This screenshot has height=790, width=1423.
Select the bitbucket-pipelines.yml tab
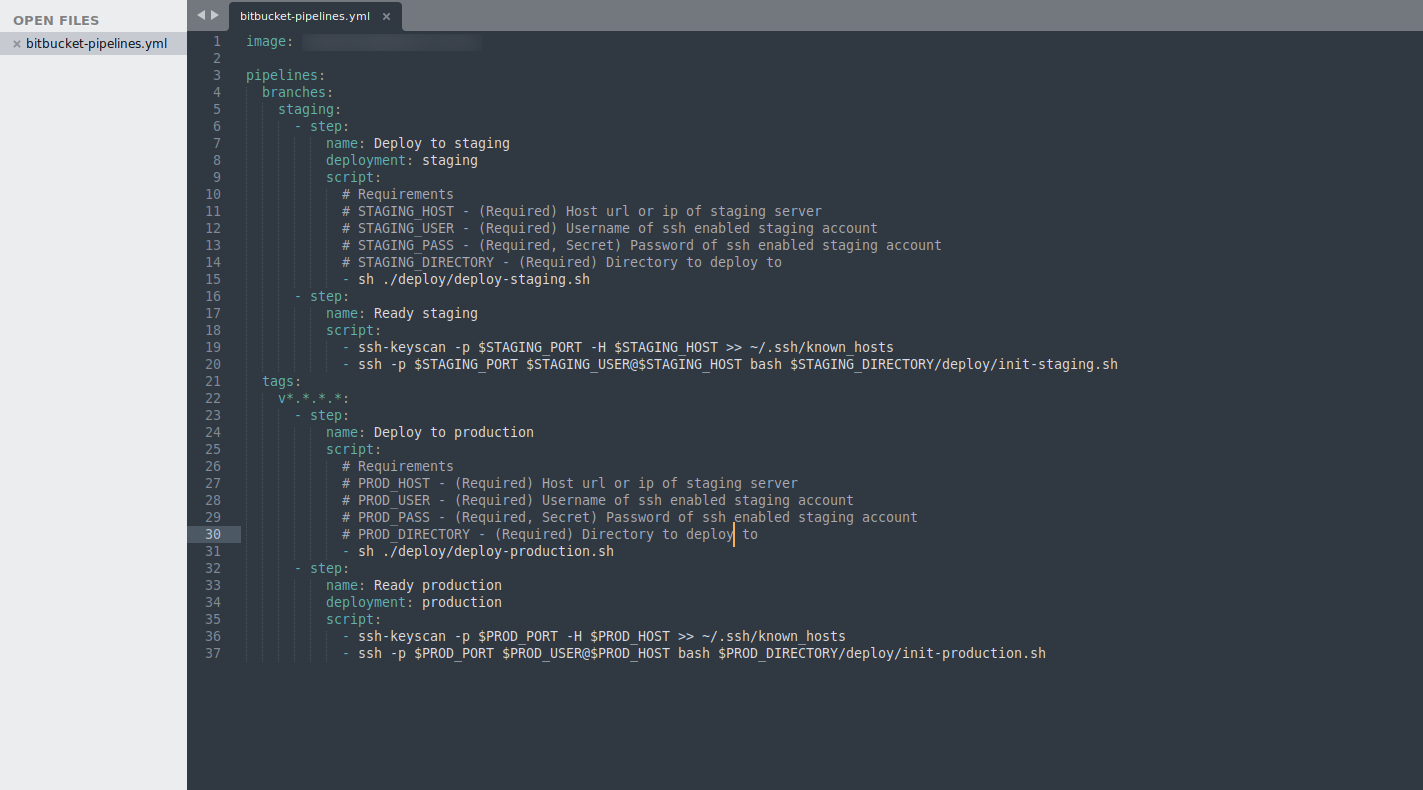click(x=315, y=16)
